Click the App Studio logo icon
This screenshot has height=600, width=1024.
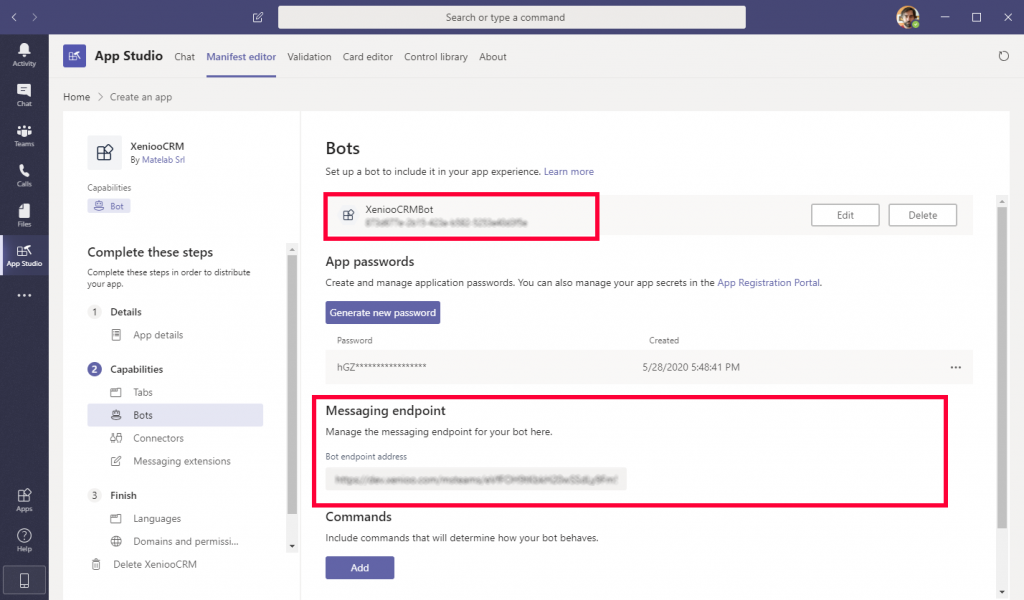74,56
